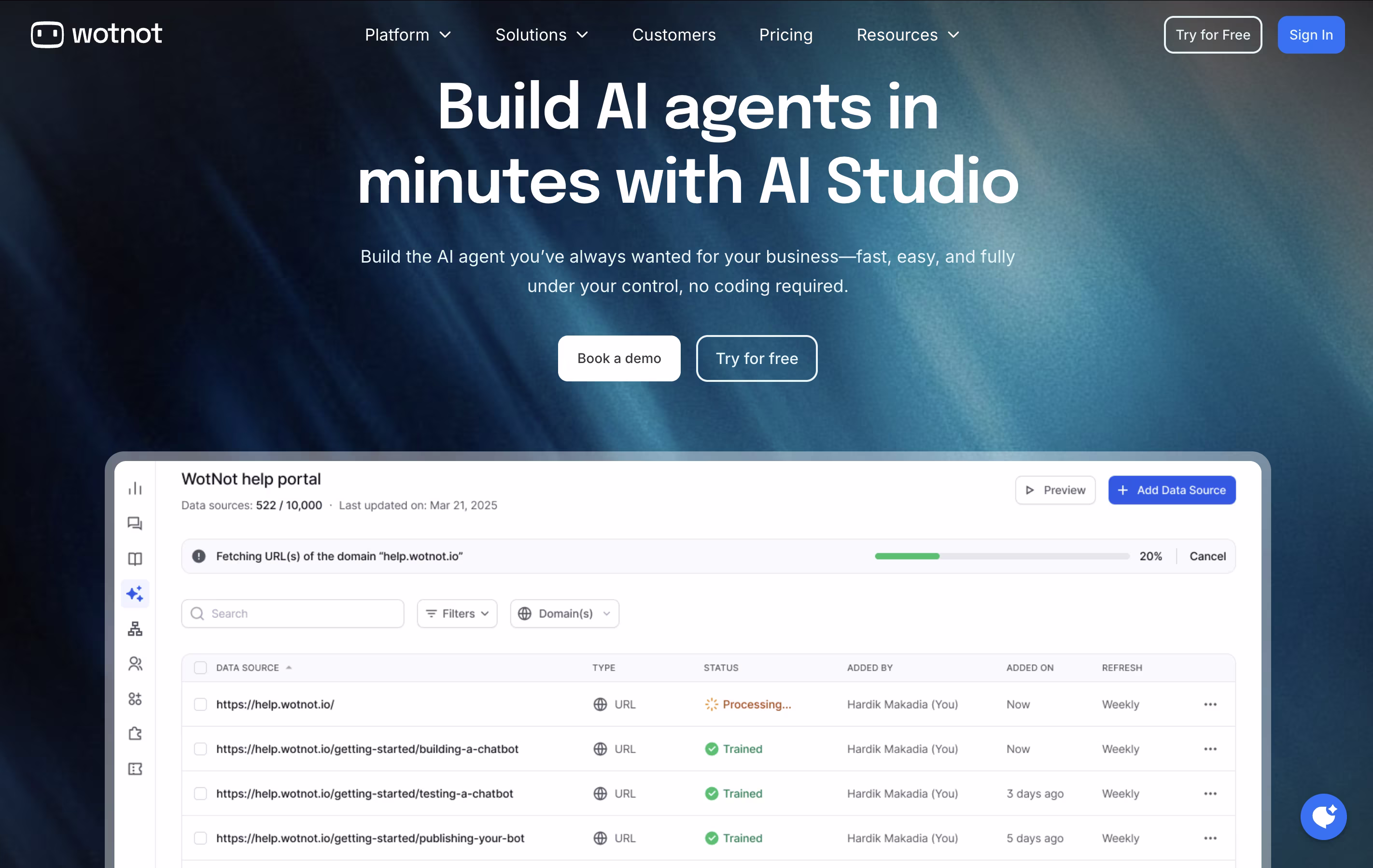The width and height of the screenshot is (1373, 868).
Task: Click the WotNot help portal title
Action: pyautogui.click(x=251, y=479)
